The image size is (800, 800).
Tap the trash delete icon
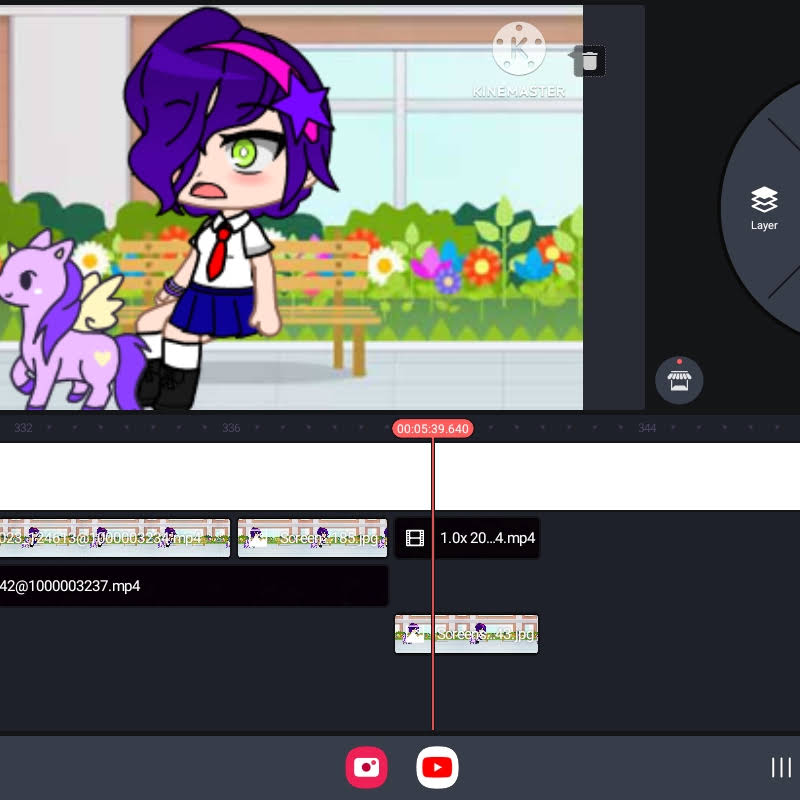[589, 61]
